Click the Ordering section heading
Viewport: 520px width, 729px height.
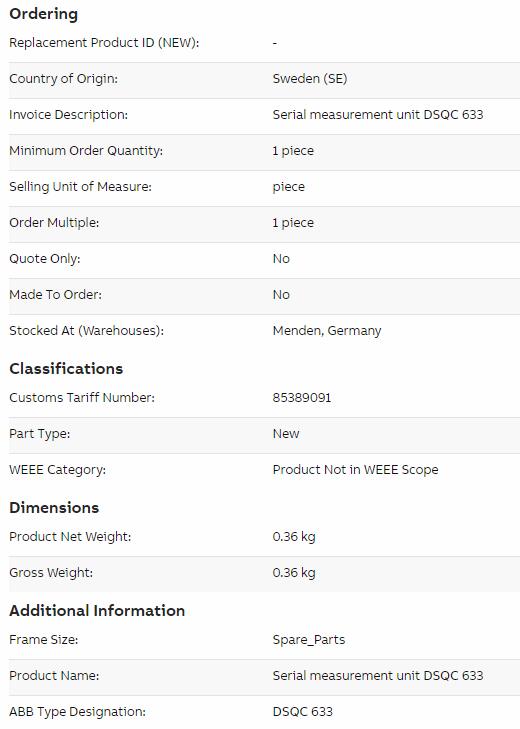pos(43,14)
